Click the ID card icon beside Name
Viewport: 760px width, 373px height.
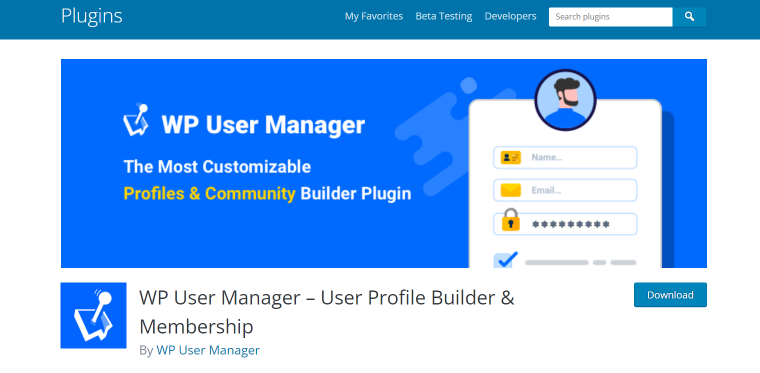pyautogui.click(x=510, y=157)
